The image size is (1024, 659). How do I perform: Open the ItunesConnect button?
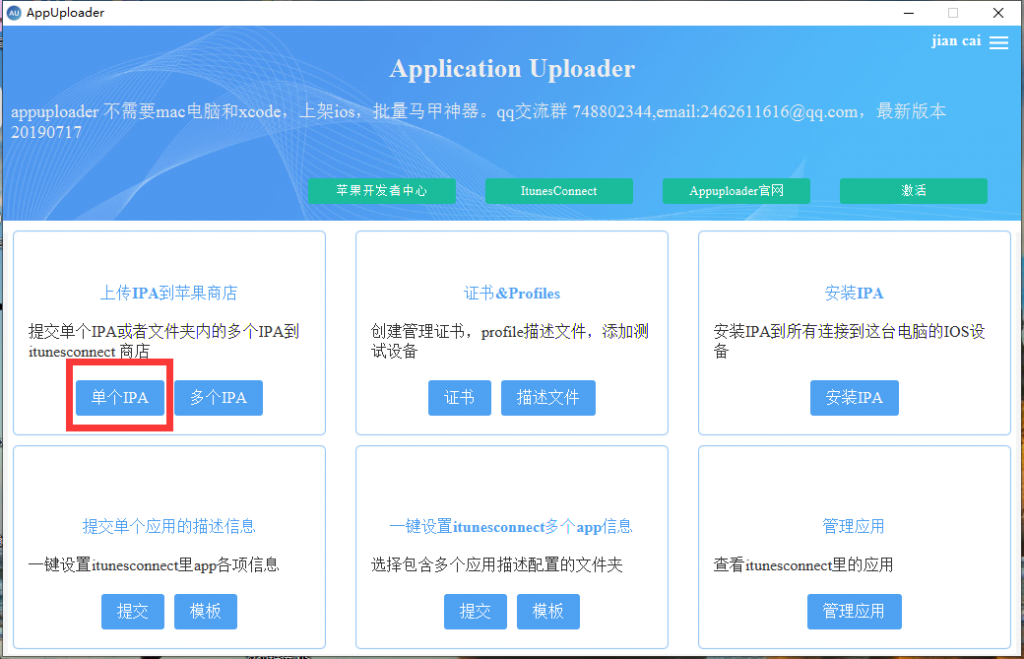point(558,191)
